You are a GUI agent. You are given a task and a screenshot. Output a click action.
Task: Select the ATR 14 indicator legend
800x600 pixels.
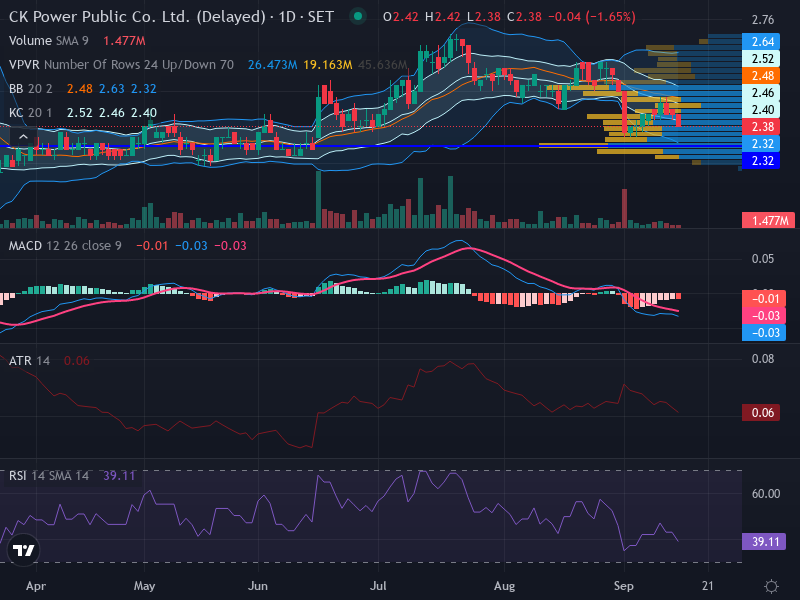[x=29, y=361]
